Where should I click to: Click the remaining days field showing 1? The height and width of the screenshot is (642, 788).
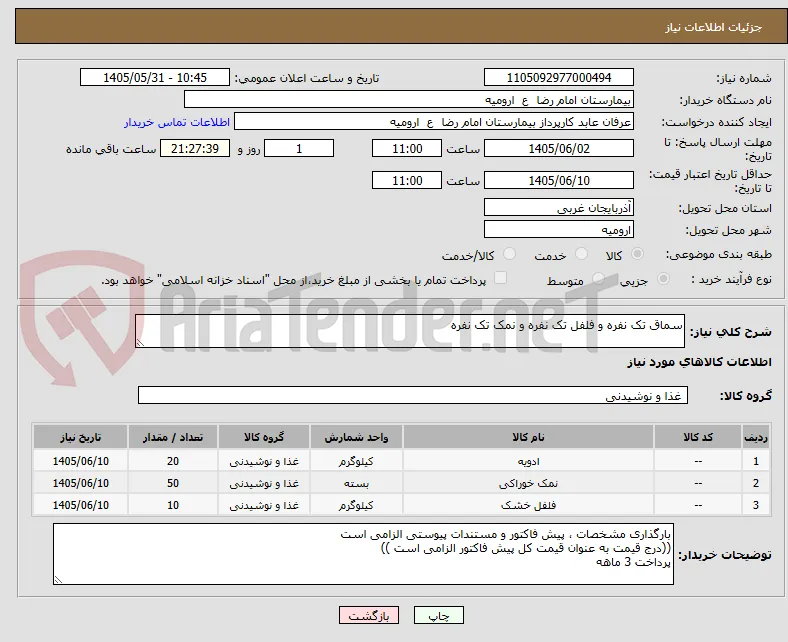(299, 148)
